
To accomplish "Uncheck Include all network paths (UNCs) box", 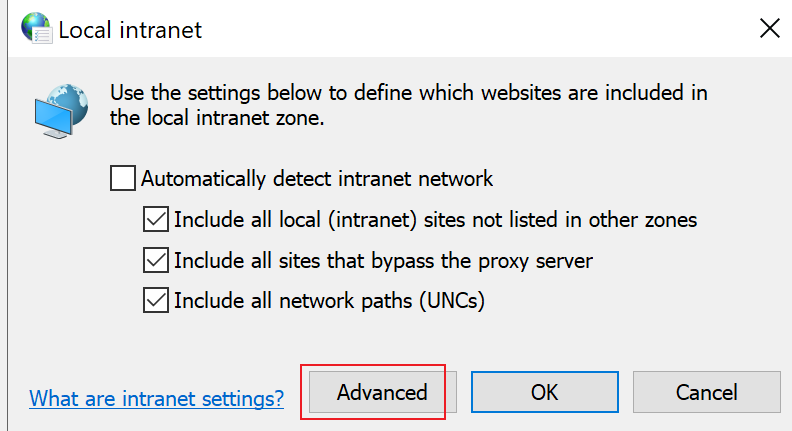I will coord(156,301).
